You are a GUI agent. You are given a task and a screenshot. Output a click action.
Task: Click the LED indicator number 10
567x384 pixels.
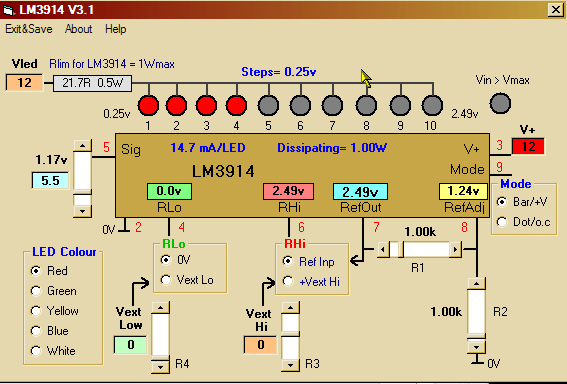point(432,106)
